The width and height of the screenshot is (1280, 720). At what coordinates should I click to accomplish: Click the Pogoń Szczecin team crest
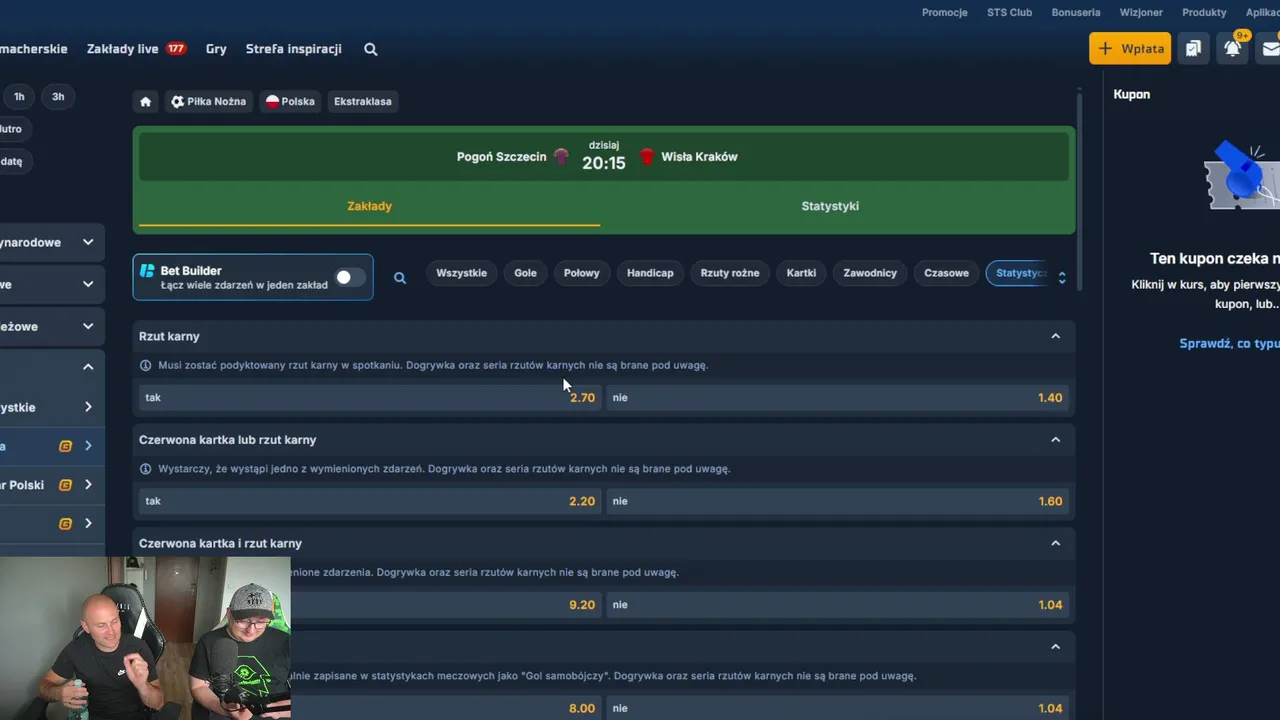tap(561, 156)
